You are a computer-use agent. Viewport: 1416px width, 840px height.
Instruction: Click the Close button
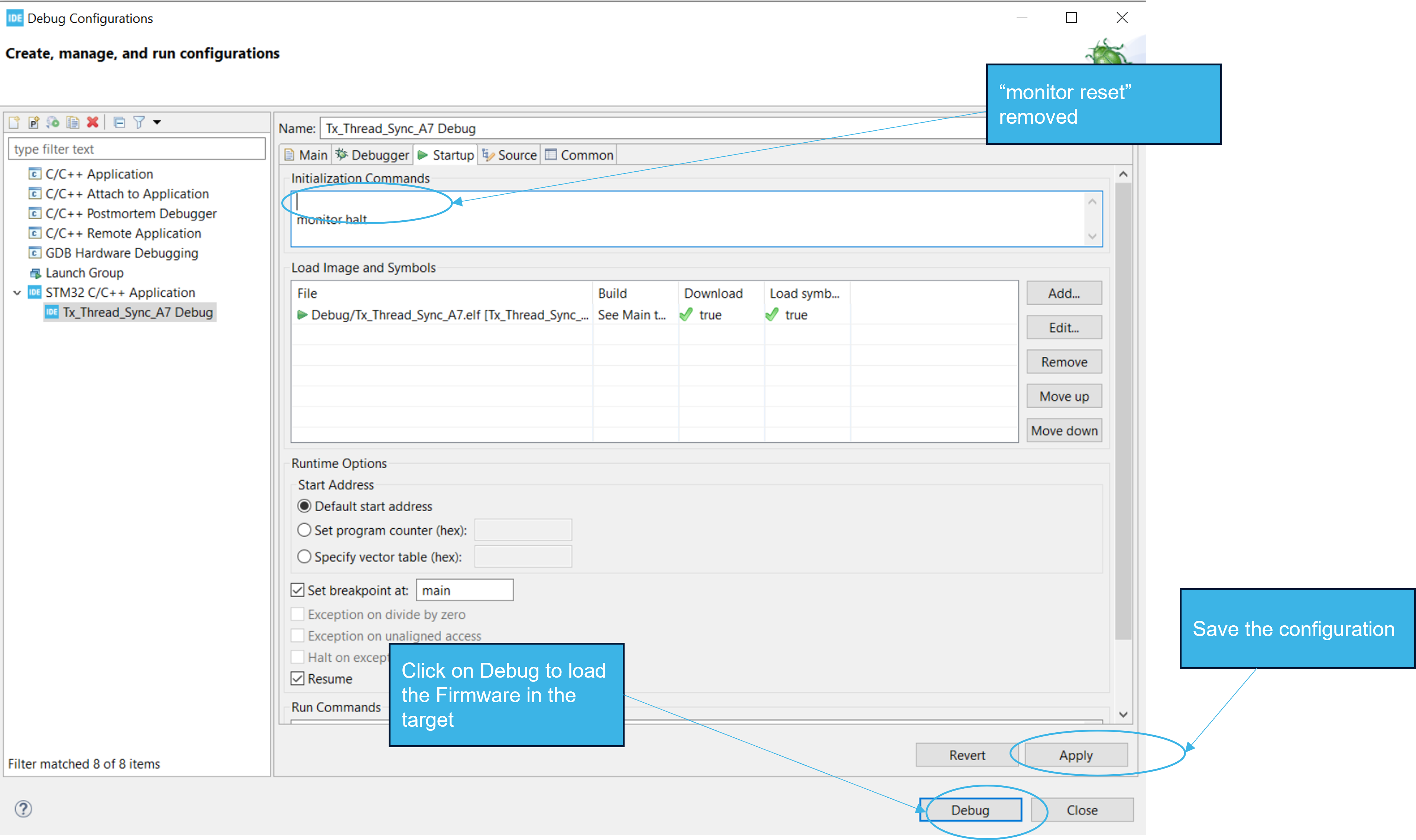[1082, 810]
